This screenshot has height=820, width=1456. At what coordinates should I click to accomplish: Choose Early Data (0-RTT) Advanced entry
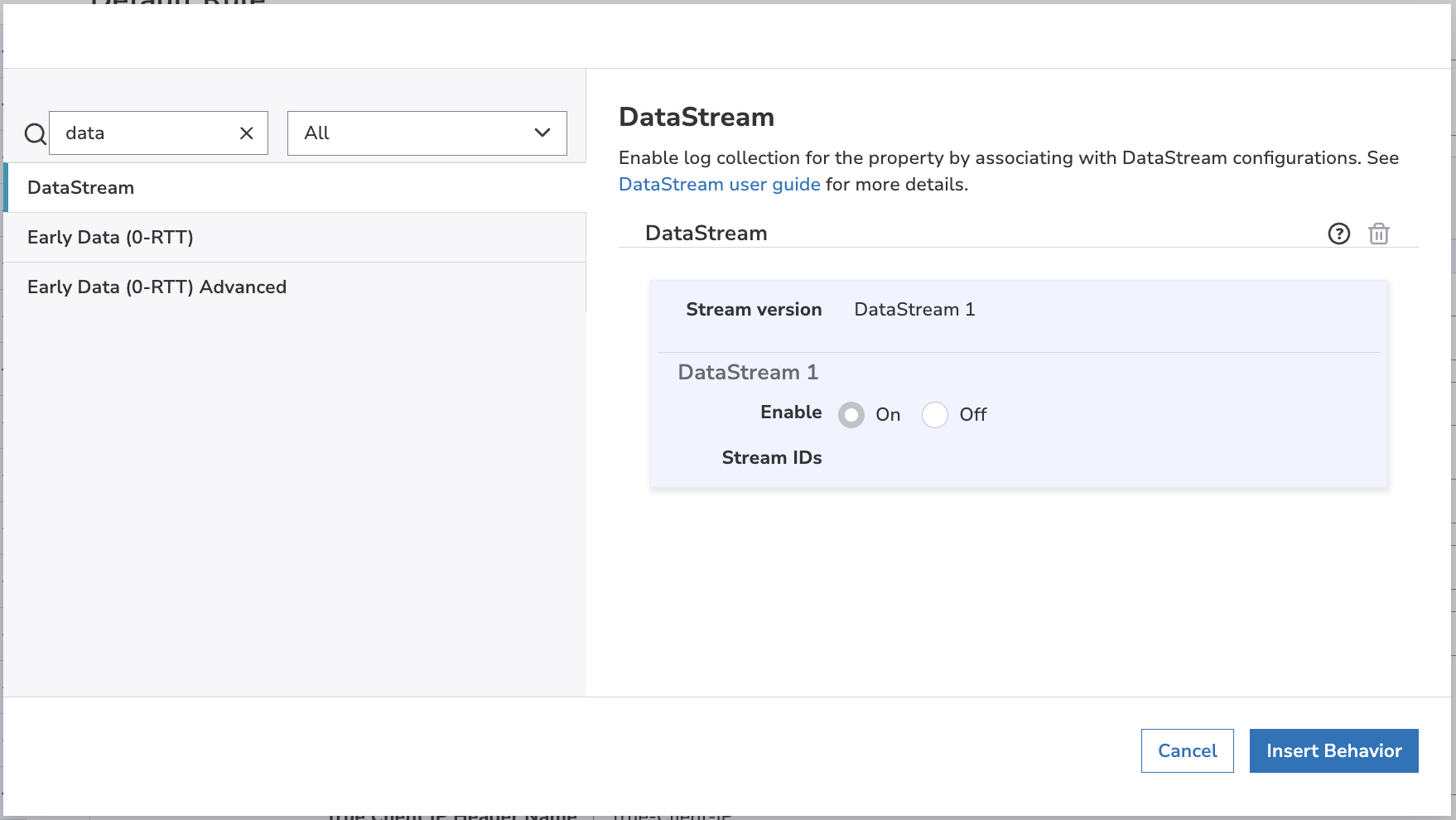click(x=157, y=287)
